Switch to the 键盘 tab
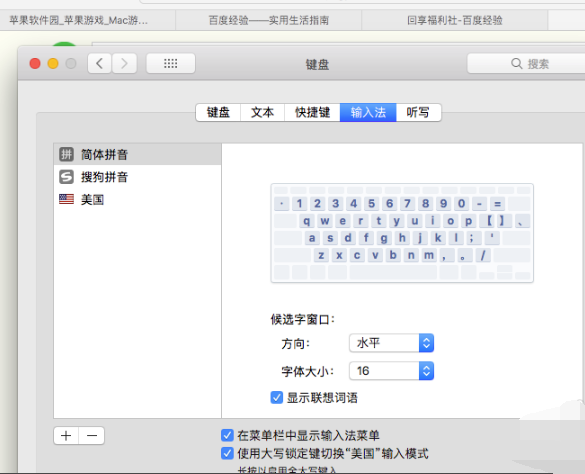Screen dimensions: 585x474 (218, 112)
